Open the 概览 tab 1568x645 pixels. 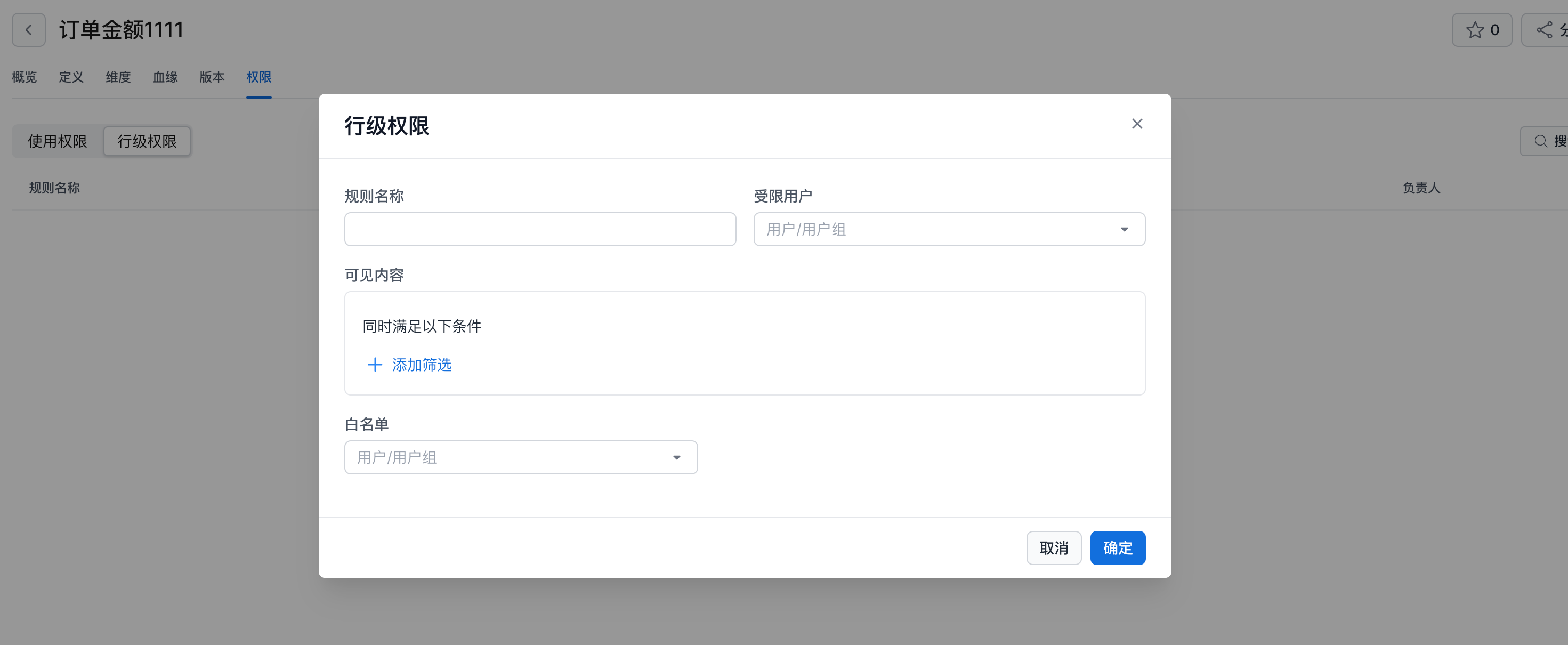pos(25,77)
